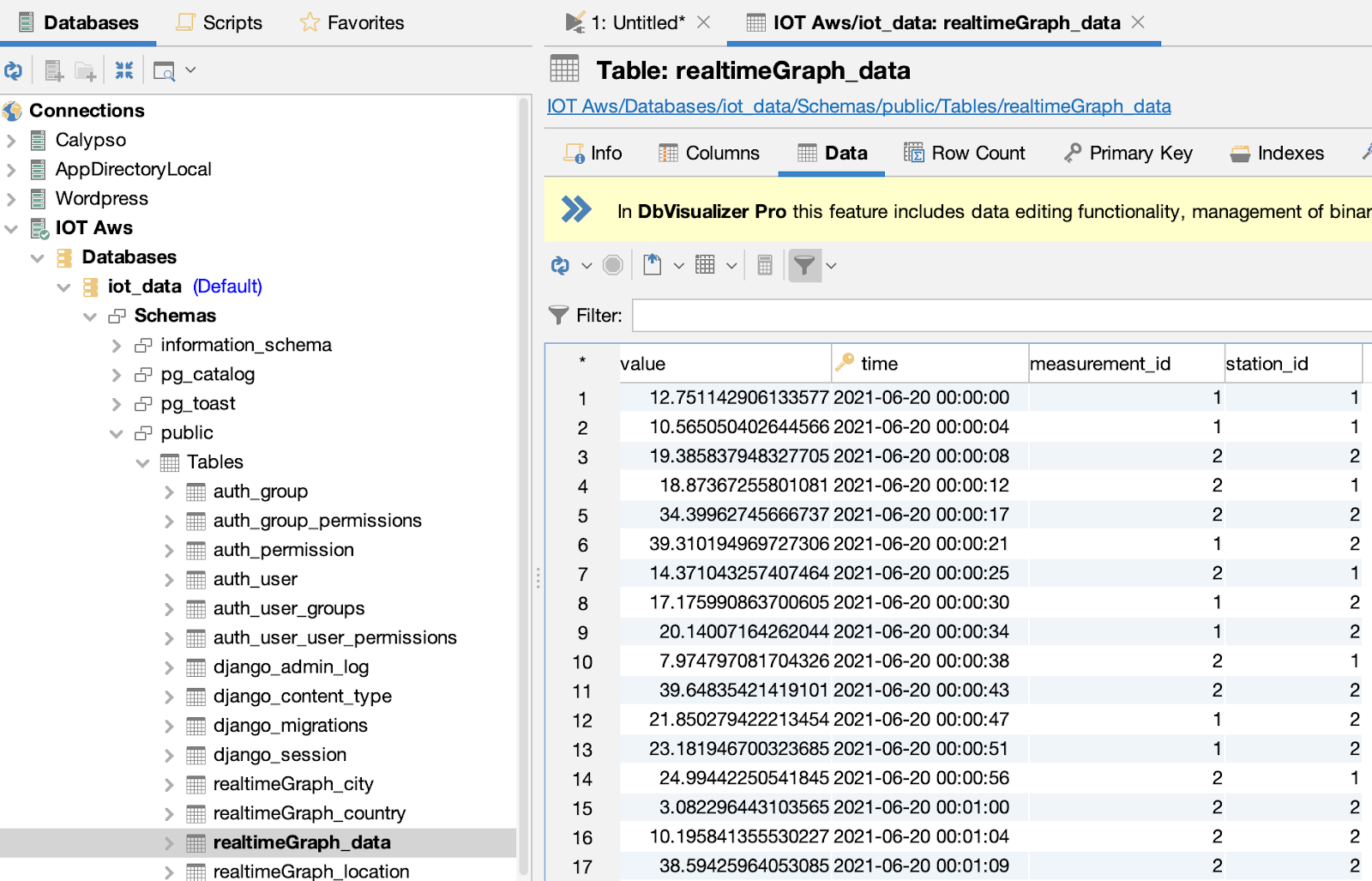
Task: Click the Connections root node
Action: coord(87,111)
